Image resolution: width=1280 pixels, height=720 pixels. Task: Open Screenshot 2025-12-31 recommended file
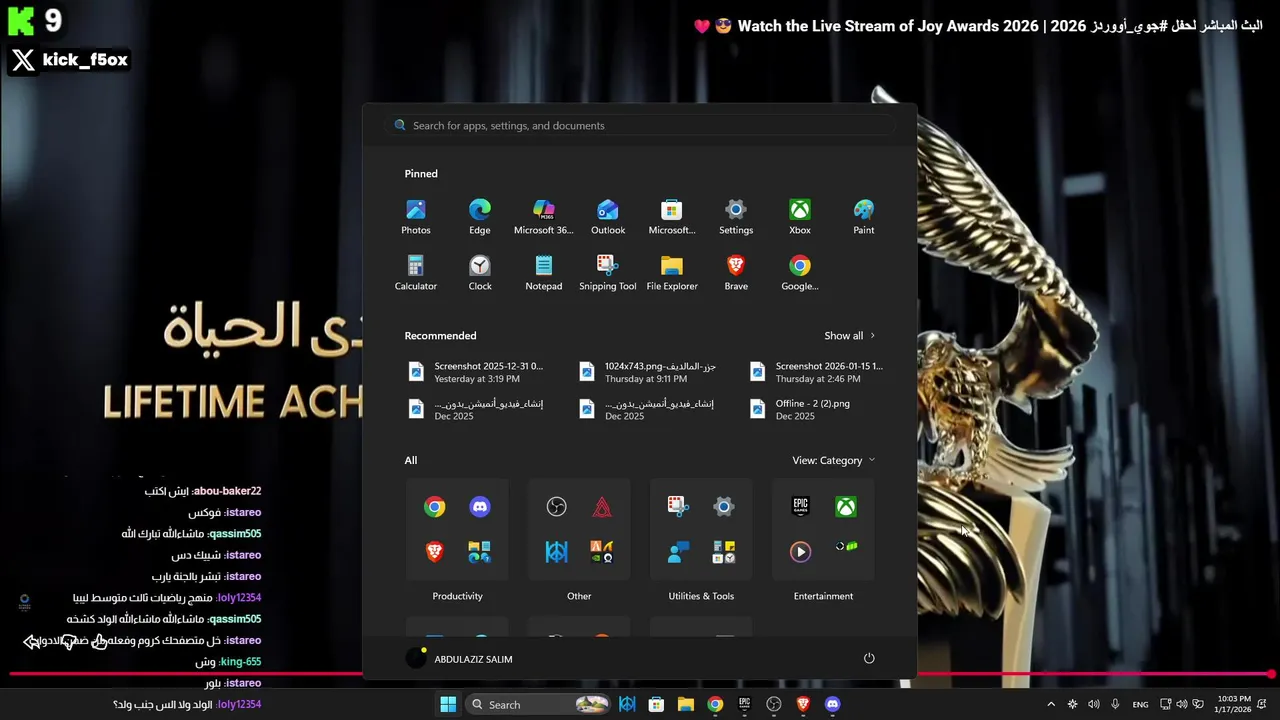click(479, 372)
